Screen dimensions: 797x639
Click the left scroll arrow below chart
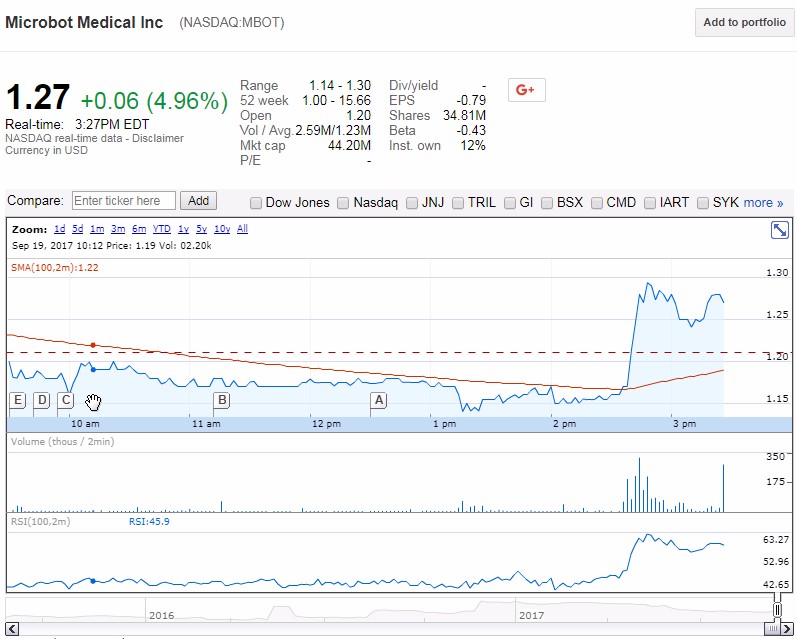click(x=12, y=628)
